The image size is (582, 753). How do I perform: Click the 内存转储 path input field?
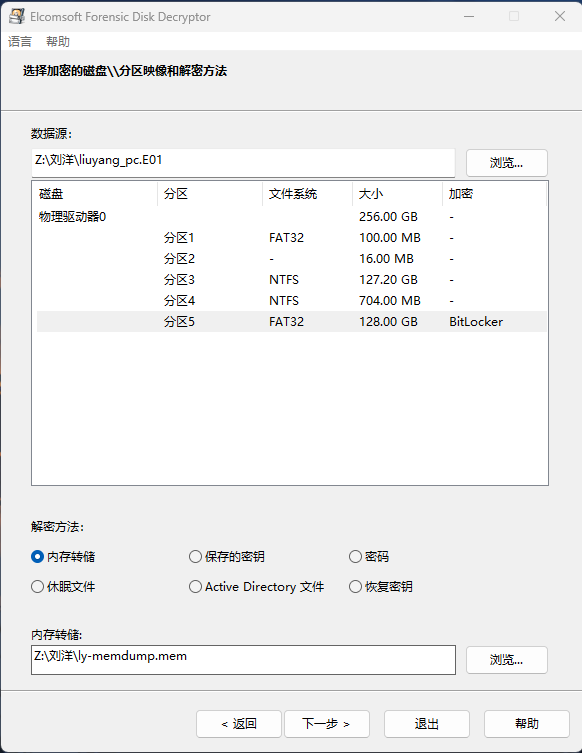click(243, 660)
